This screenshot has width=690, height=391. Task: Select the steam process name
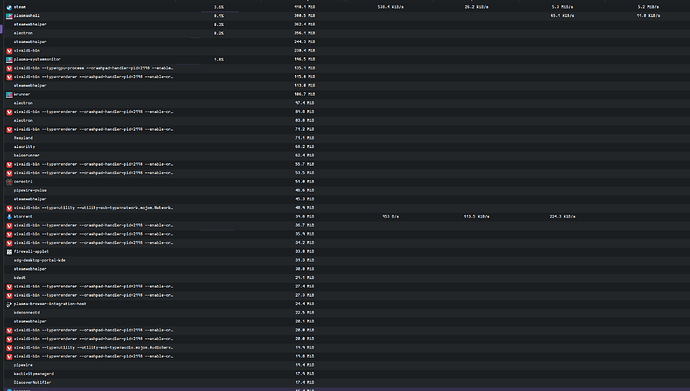(19, 7)
